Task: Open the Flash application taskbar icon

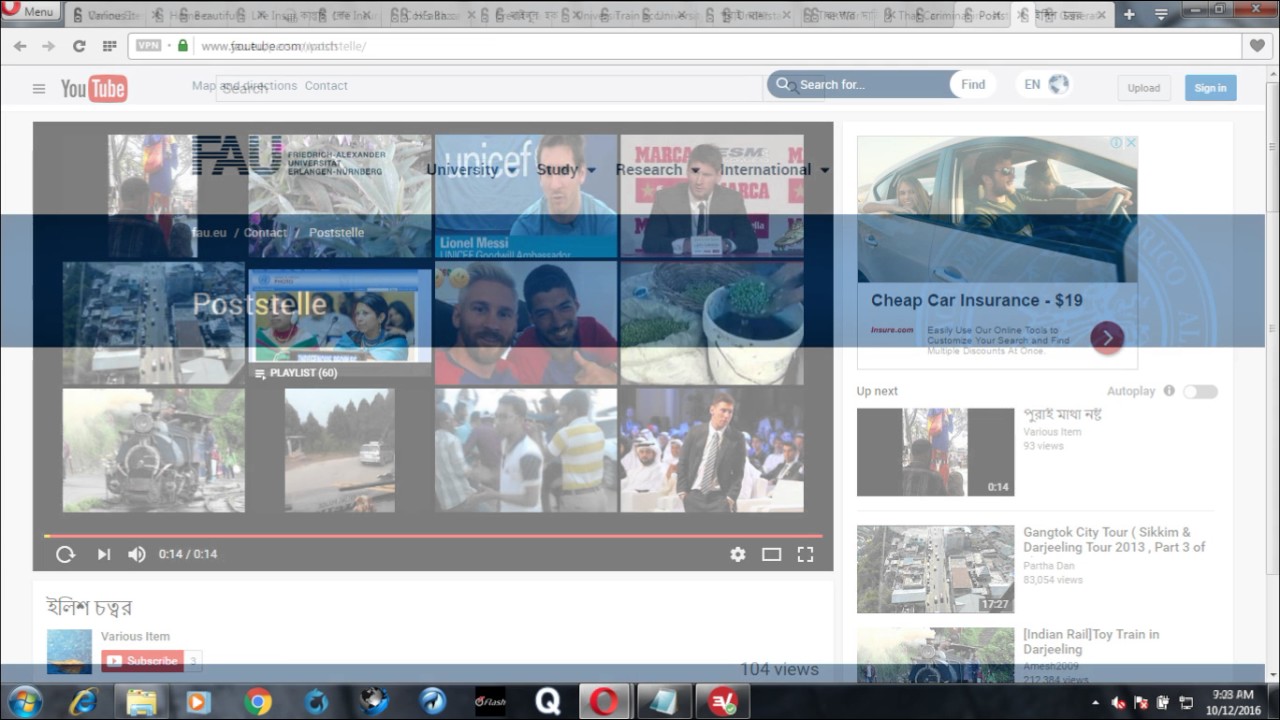Action: coord(490,702)
